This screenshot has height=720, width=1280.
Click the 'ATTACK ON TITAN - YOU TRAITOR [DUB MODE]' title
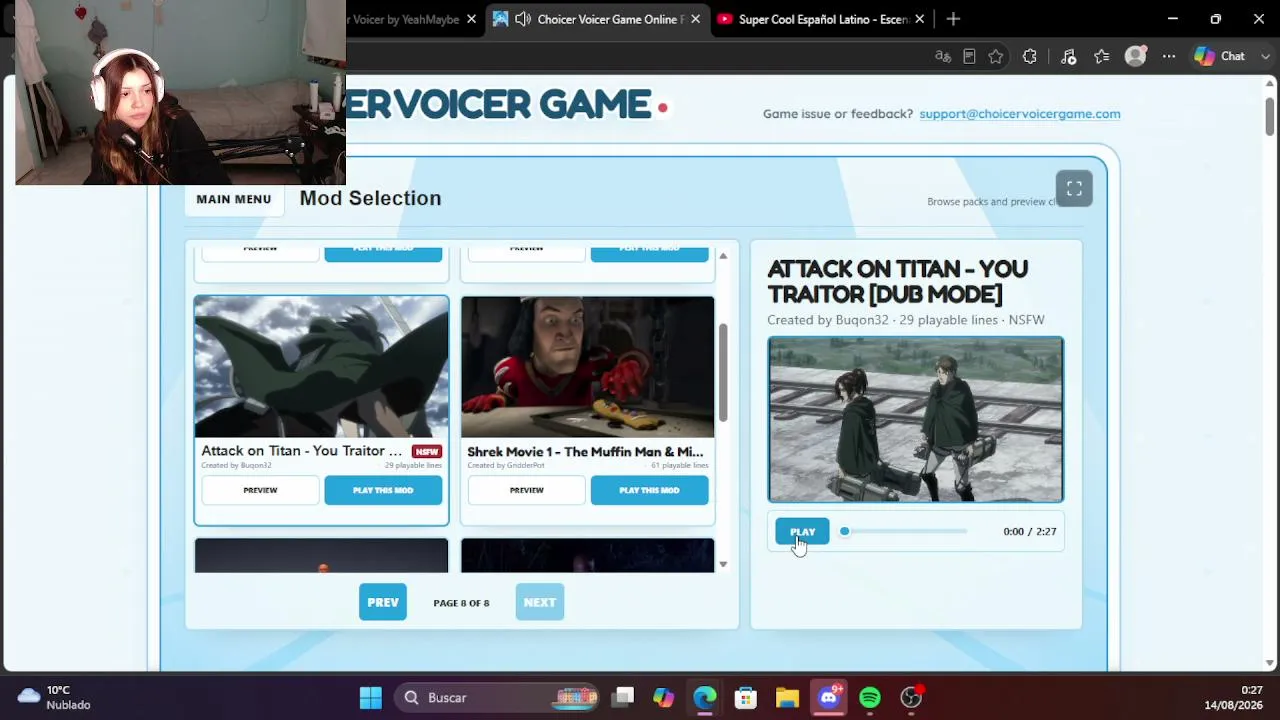[x=898, y=281]
